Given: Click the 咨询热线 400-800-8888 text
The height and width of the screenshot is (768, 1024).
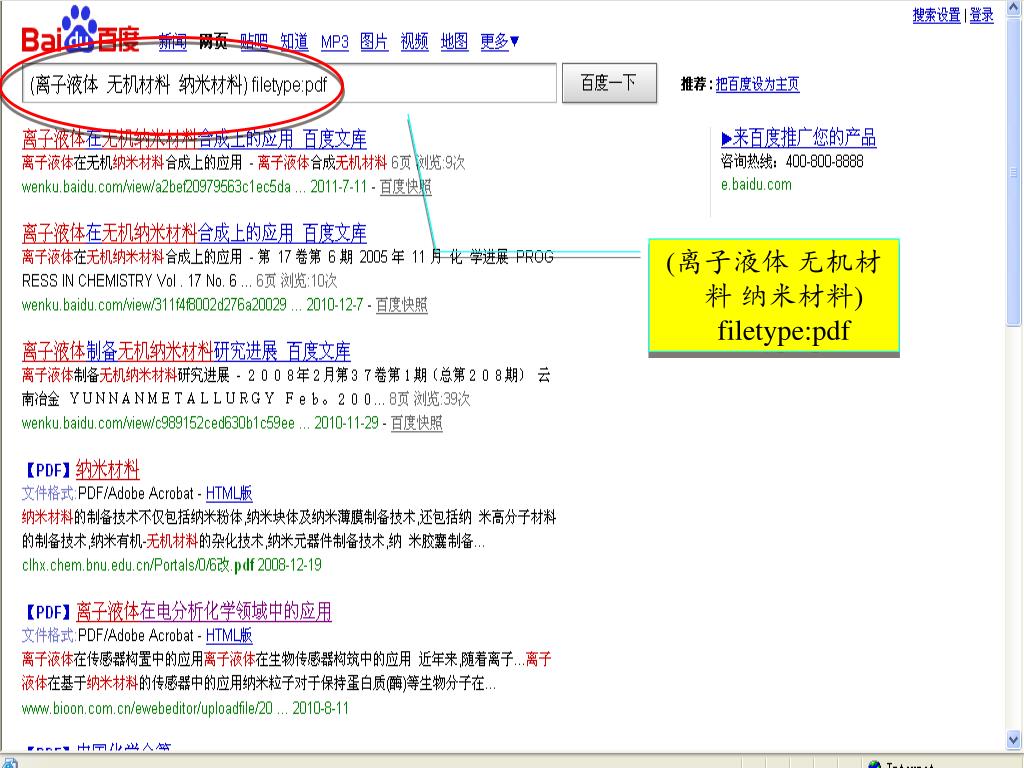Looking at the screenshot, I should click(792, 161).
